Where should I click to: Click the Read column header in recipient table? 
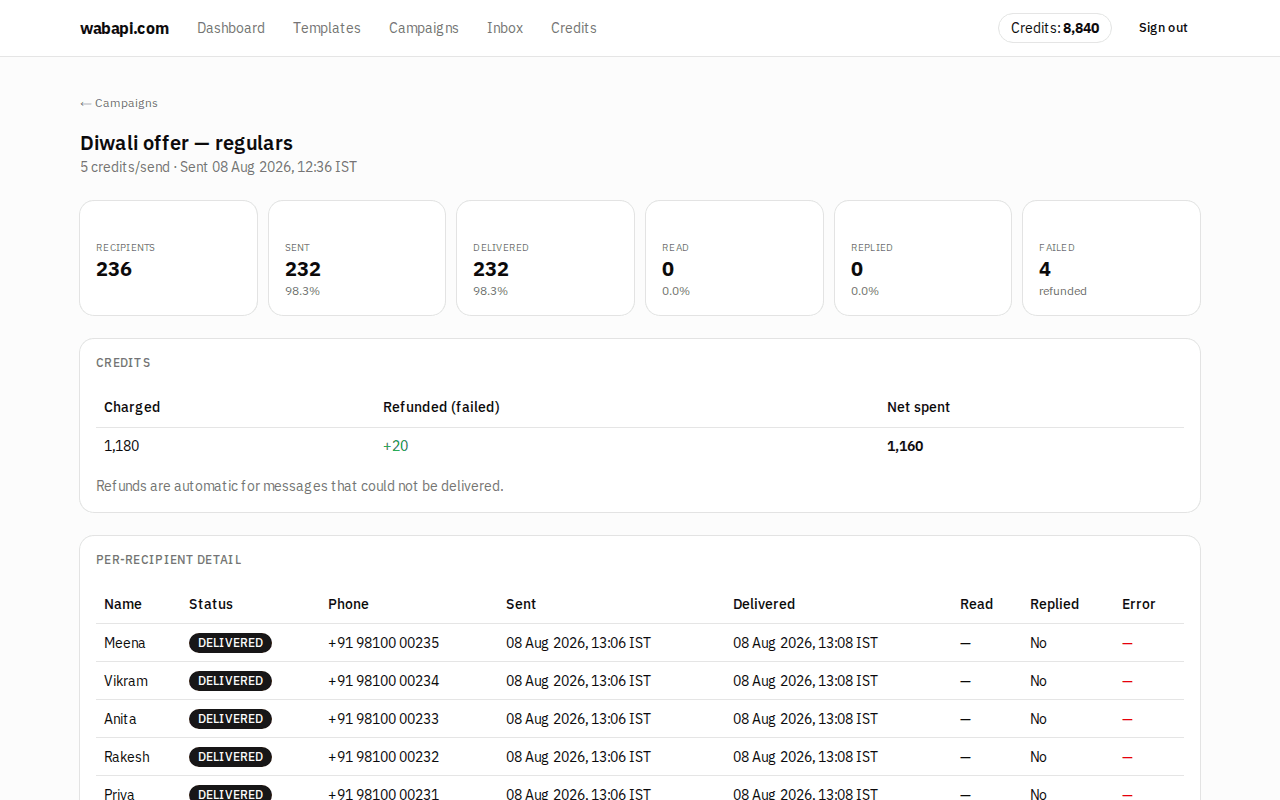[976, 604]
